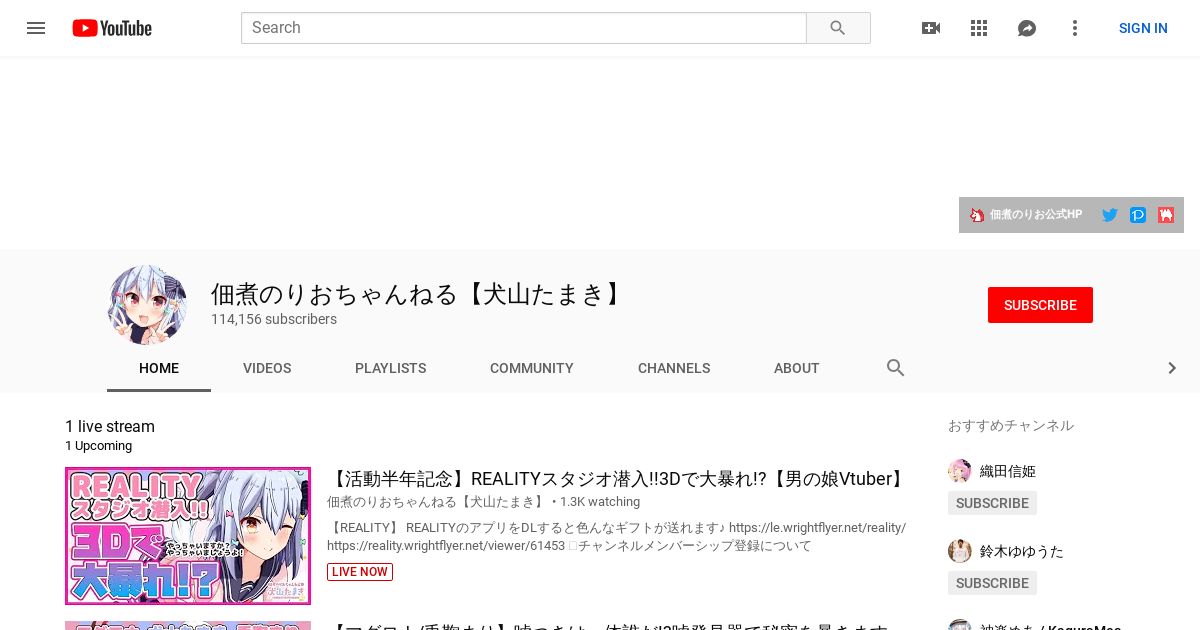The image size is (1200, 630).
Task: Switch to the HOME tab
Action: coord(159,368)
